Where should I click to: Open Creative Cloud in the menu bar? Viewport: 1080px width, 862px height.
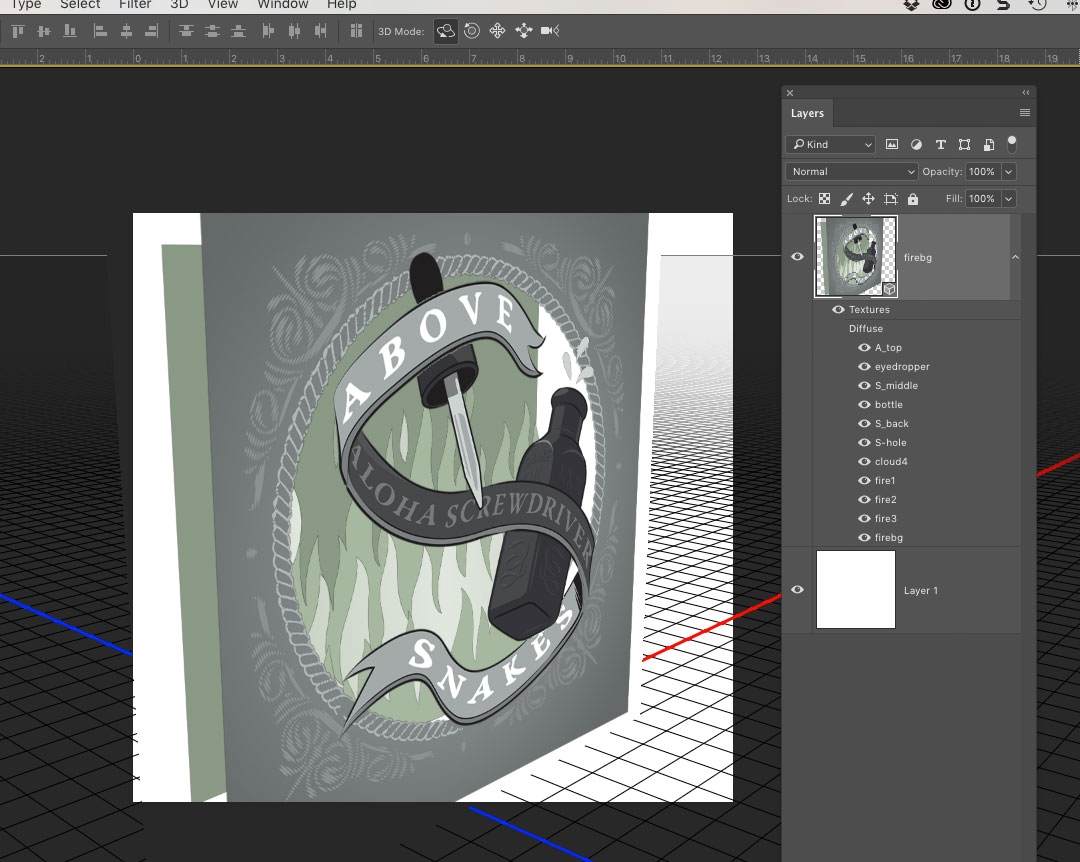942,5
